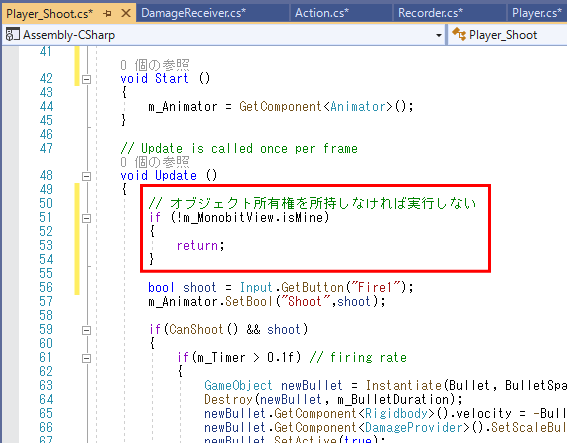
Task: Click the references link above Start
Action: 155,65
